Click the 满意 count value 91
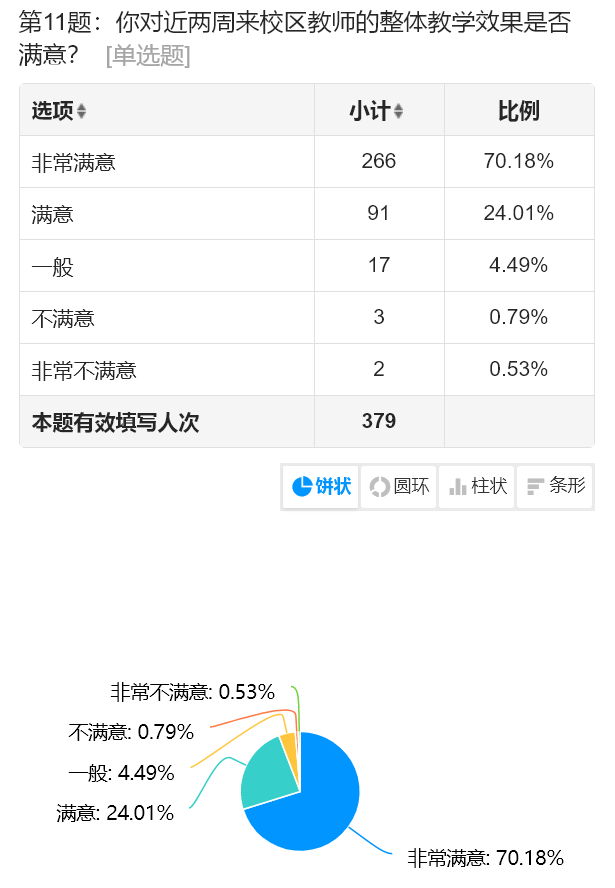 click(x=379, y=213)
